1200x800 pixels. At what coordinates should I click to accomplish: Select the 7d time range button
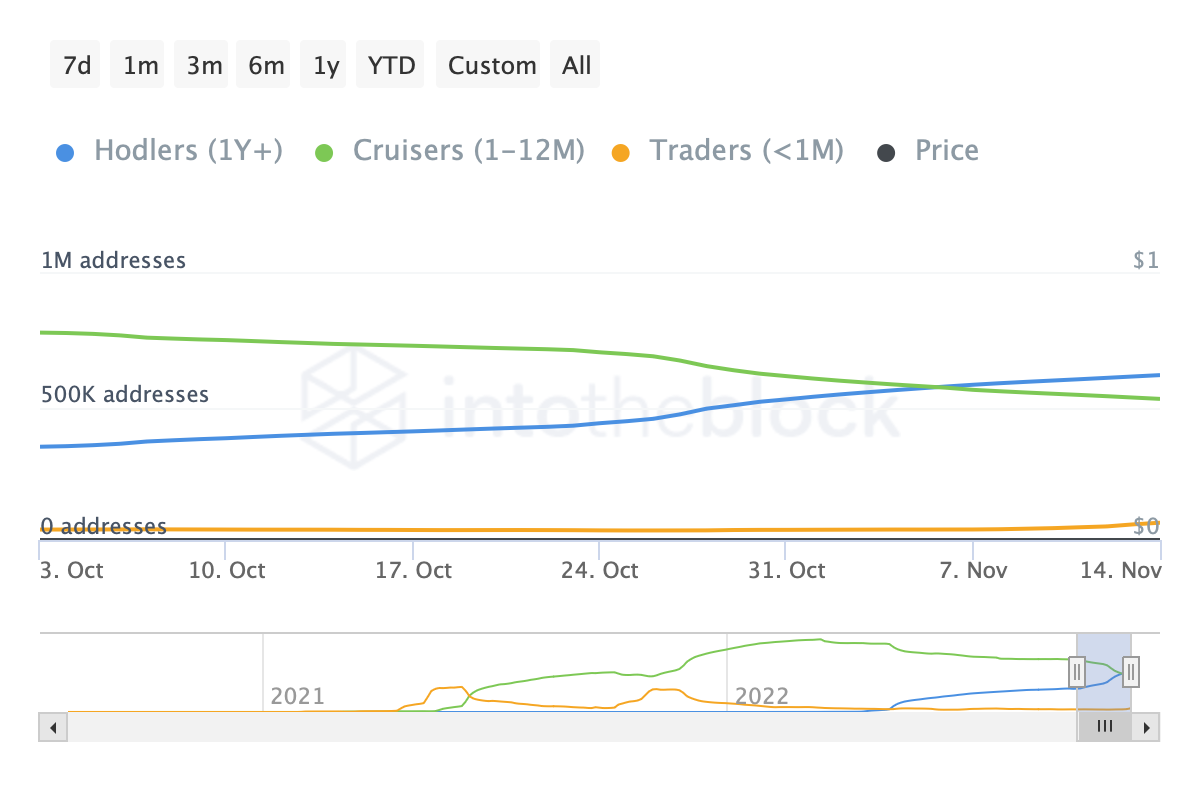pyautogui.click(x=76, y=65)
